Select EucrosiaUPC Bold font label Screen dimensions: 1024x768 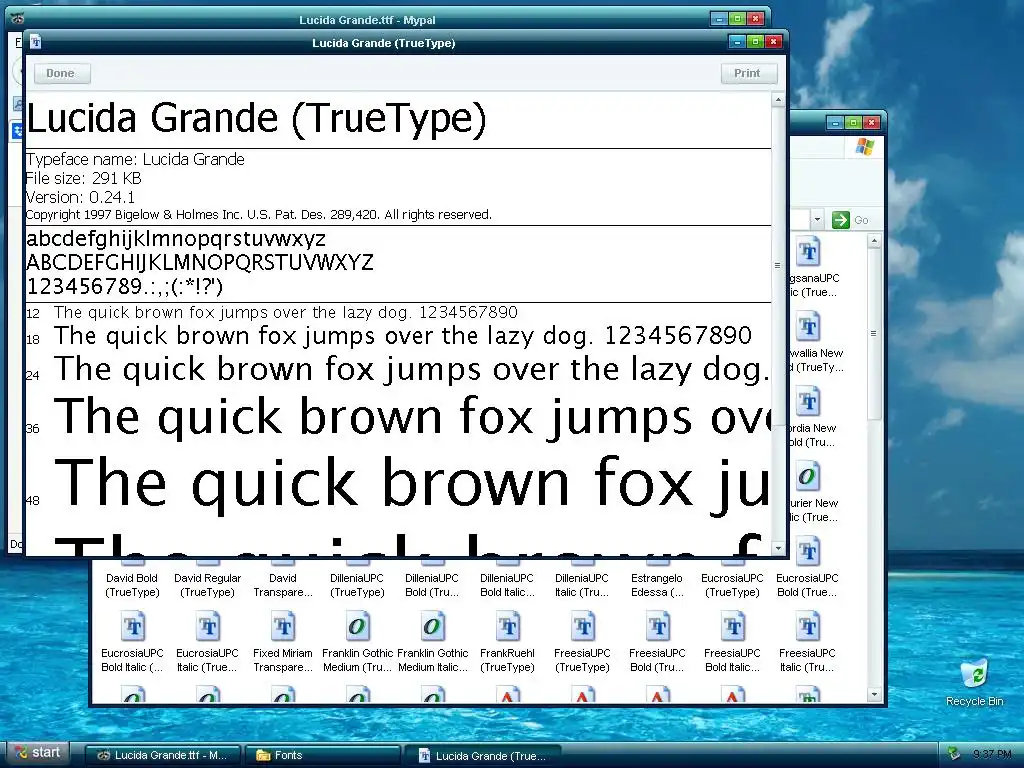pyautogui.click(x=807, y=584)
